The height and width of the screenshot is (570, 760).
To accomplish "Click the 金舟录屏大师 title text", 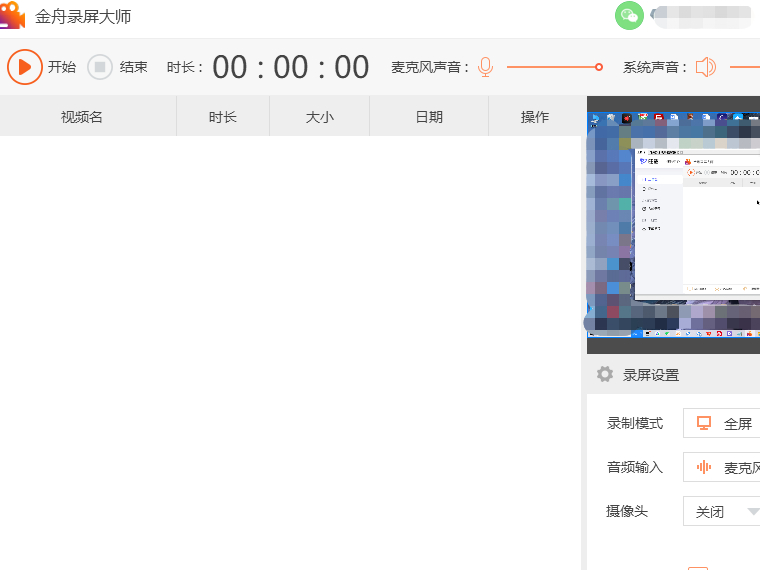I will [x=83, y=16].
